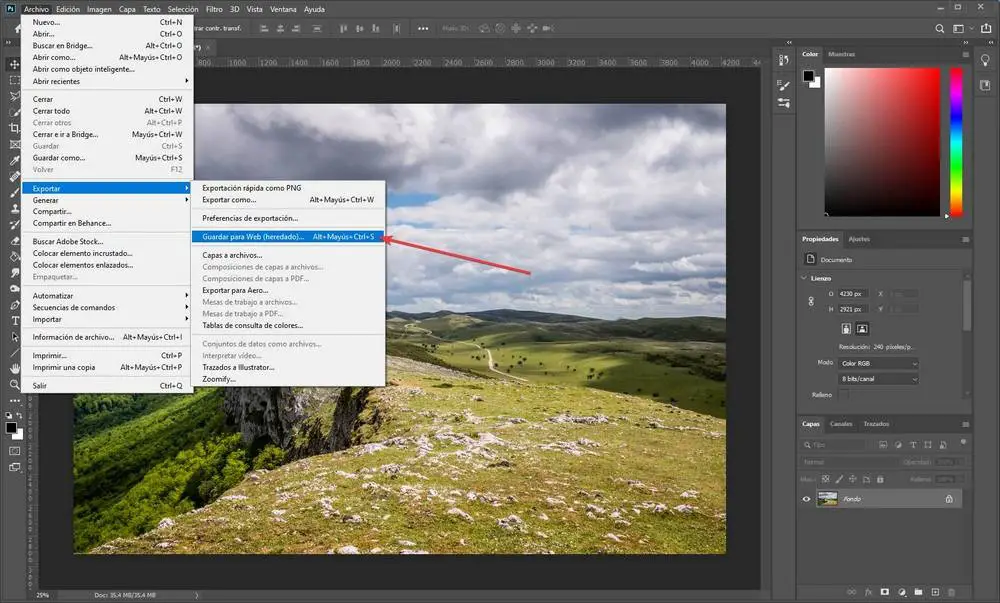Select the Eraser tool

coord(14,241)
